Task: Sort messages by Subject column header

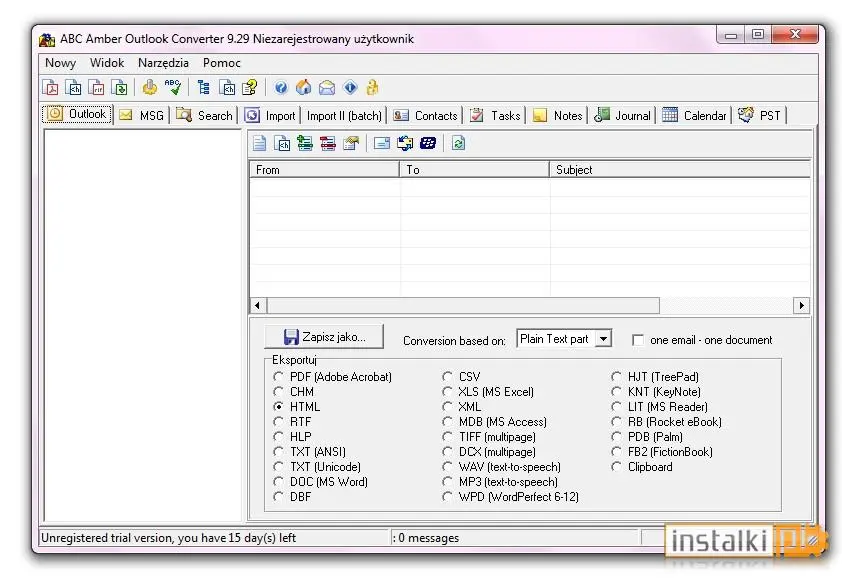Action: tap(680, 170)
